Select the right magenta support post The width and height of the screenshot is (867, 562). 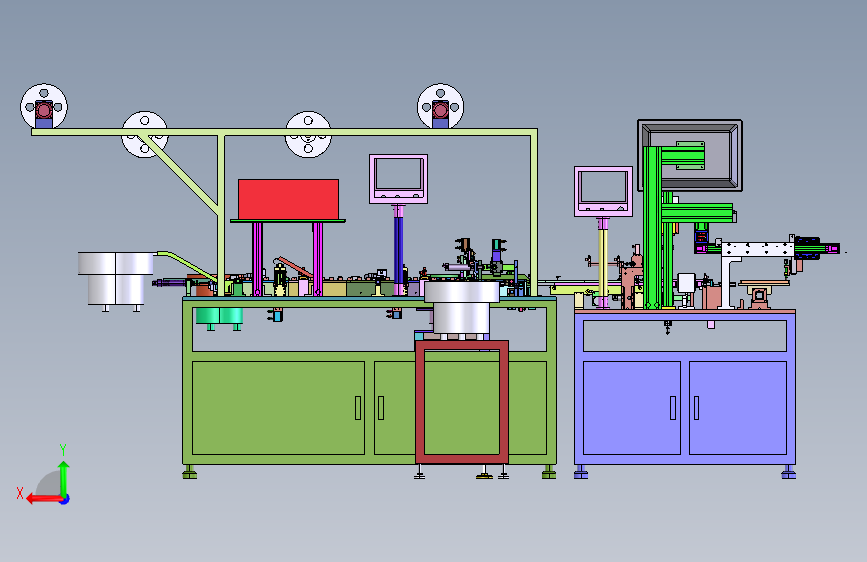coord(317,259)
